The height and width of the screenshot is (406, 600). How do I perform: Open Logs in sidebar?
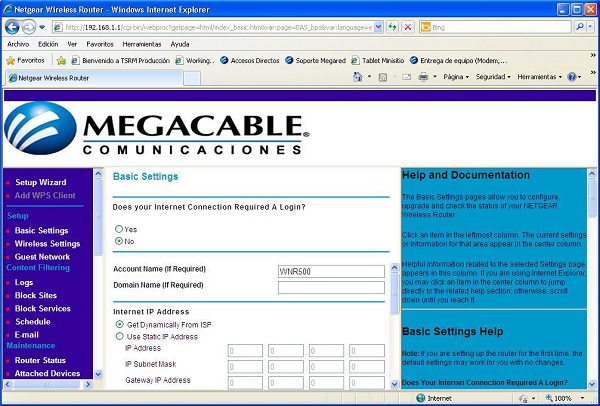pos(24,282)
